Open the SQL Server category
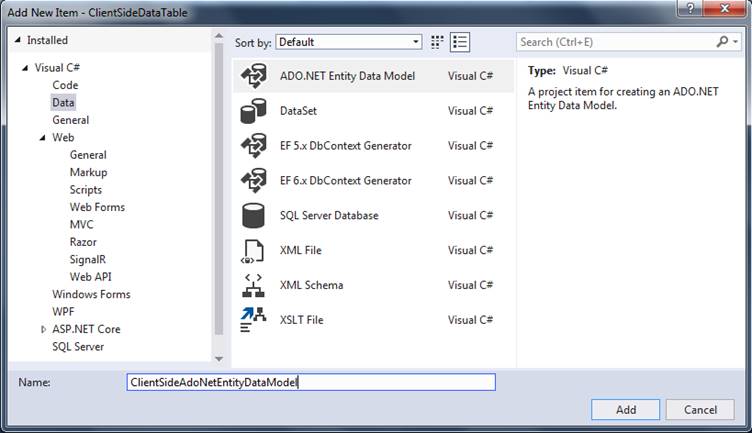Image resolution: width=752 pixels, height=433 pixels. coord(78,347)
